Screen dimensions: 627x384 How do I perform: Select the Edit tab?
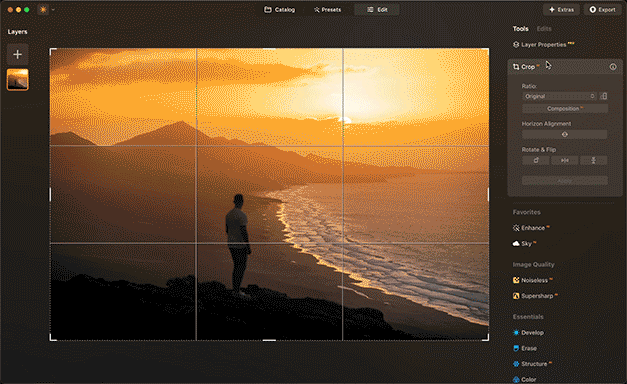click(377, 10)
